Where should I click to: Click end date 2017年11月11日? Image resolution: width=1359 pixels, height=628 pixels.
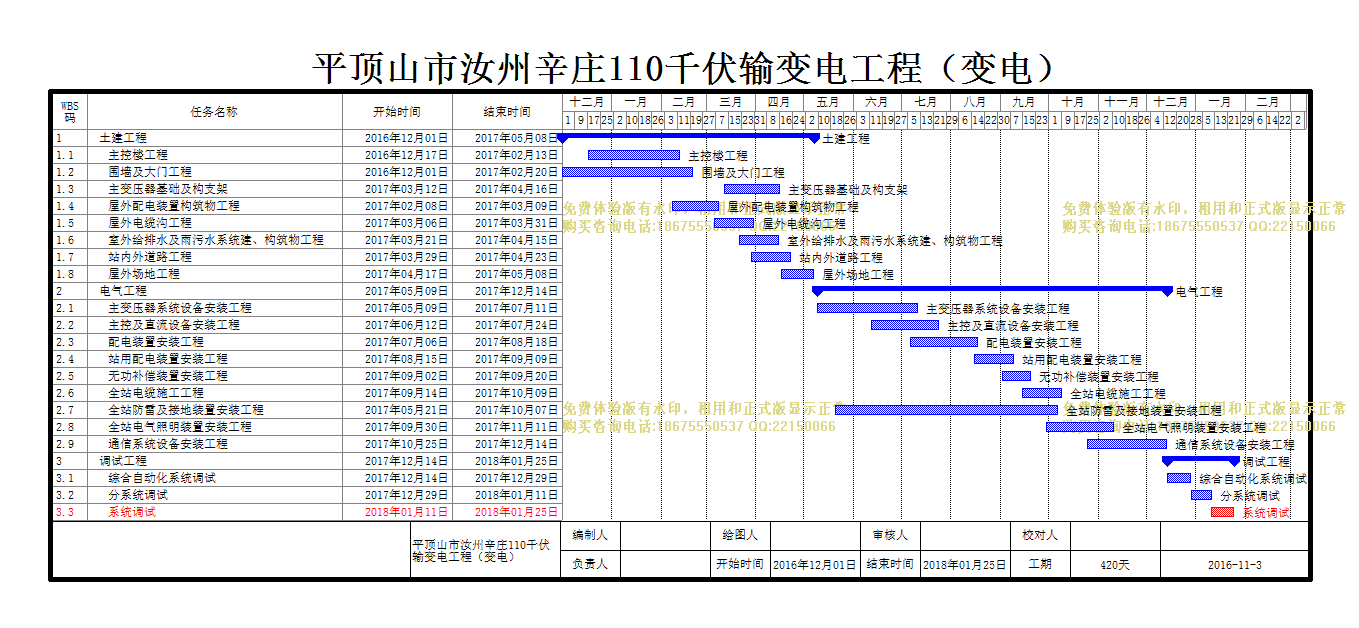516,427
